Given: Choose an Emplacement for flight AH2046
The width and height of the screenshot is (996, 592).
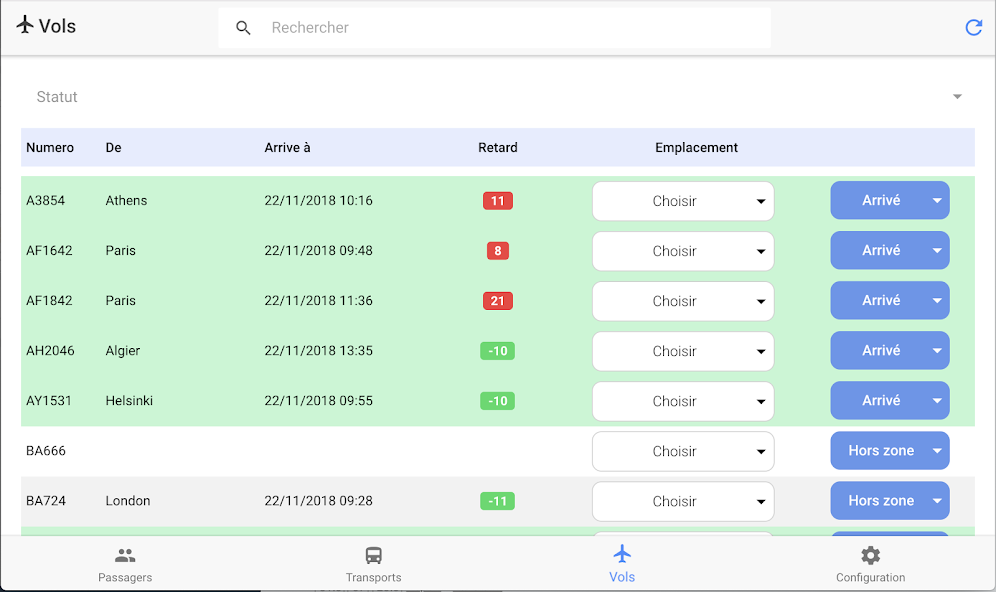Looking at the screenshot, I should click(x=683, y=351).
